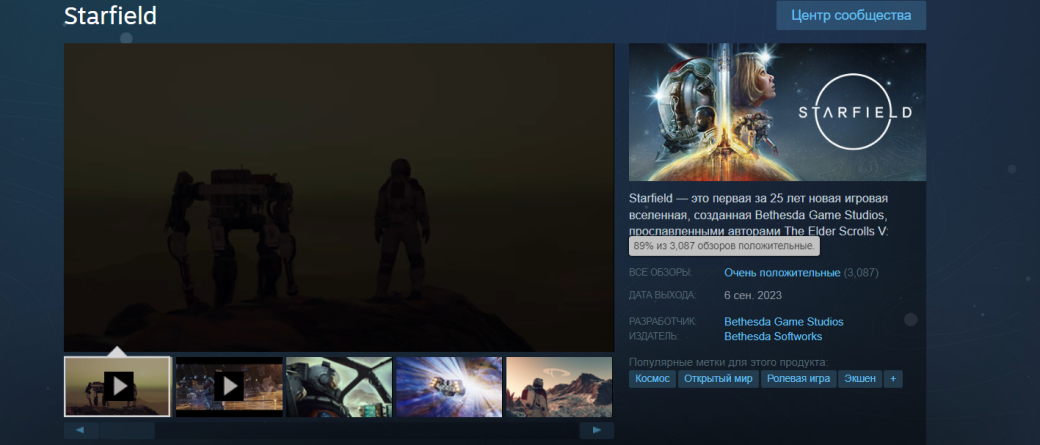Open the Центр сообщества community hub
1040x445 pixels.
[x=851, y=15]
